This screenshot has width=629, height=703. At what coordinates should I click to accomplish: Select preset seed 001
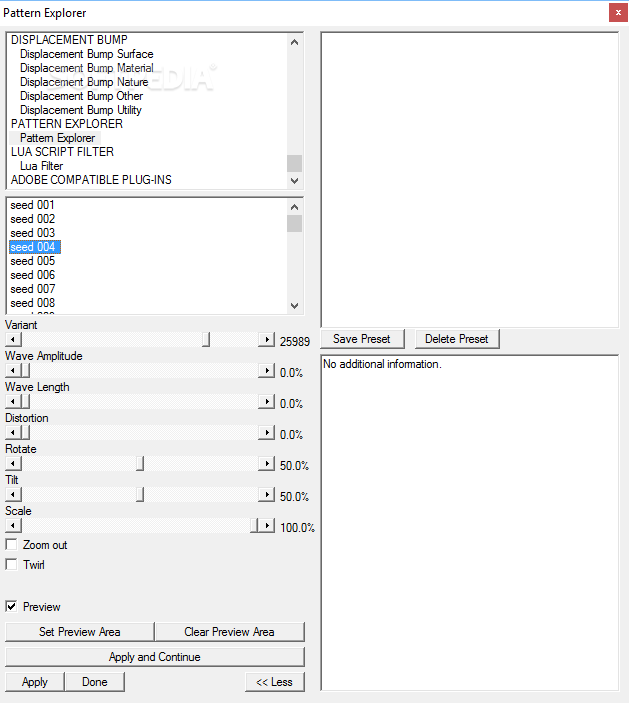(x=32, y=205)
